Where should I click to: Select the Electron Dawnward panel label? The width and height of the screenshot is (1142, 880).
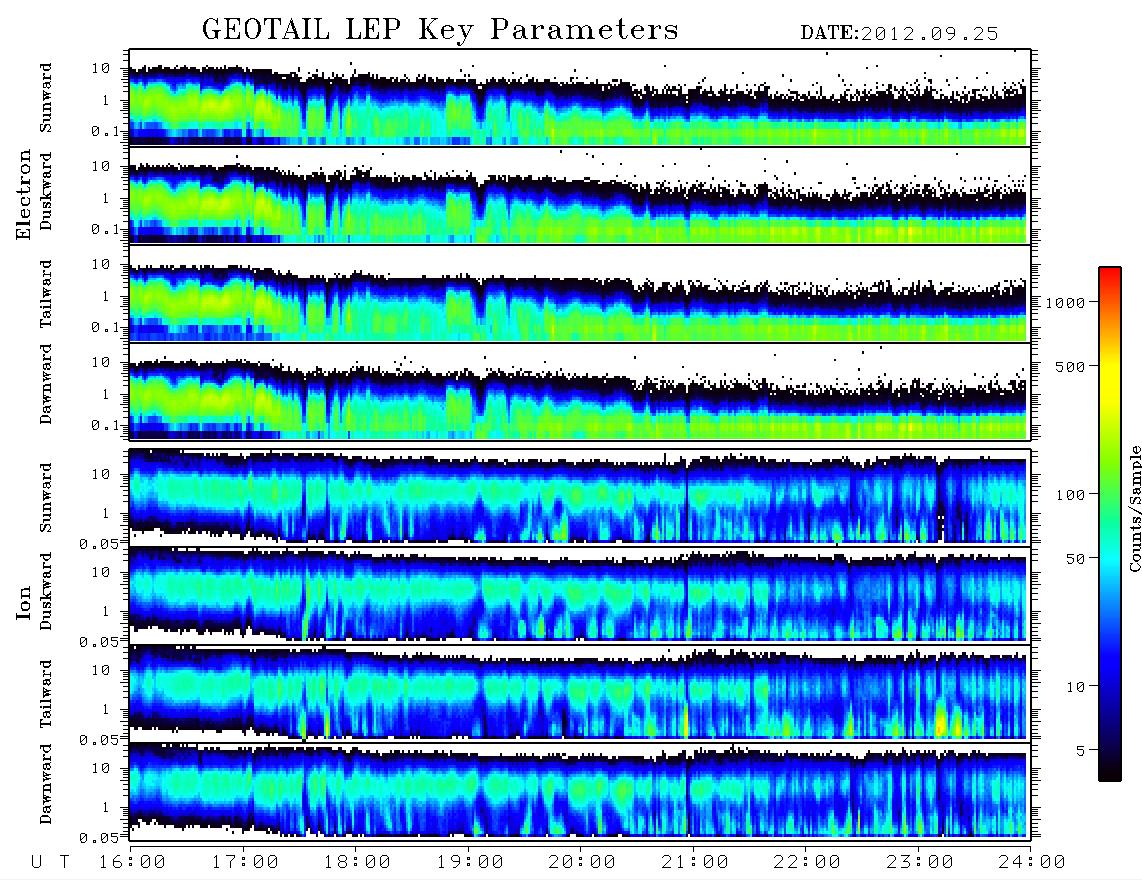point(46,385)
